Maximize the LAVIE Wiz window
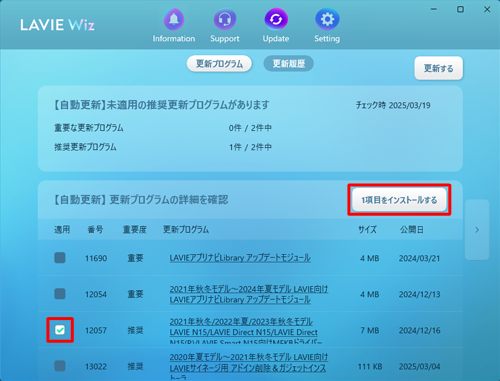 [x=460, y=9]
